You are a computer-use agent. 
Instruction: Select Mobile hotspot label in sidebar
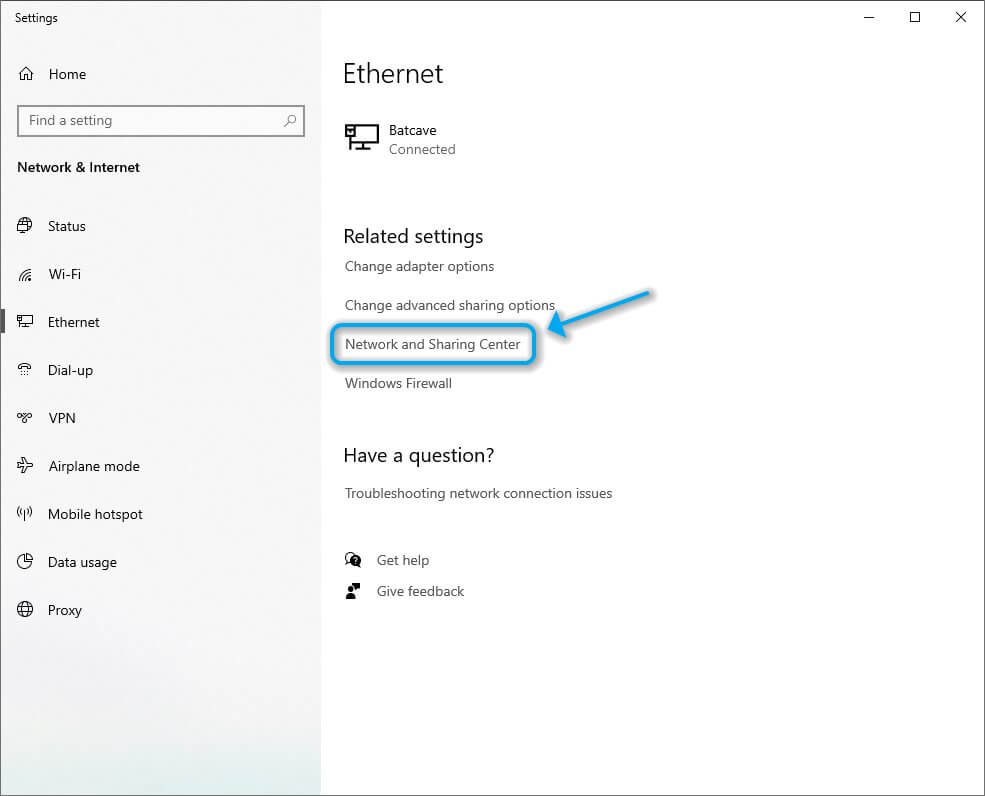tap(95, 515)
